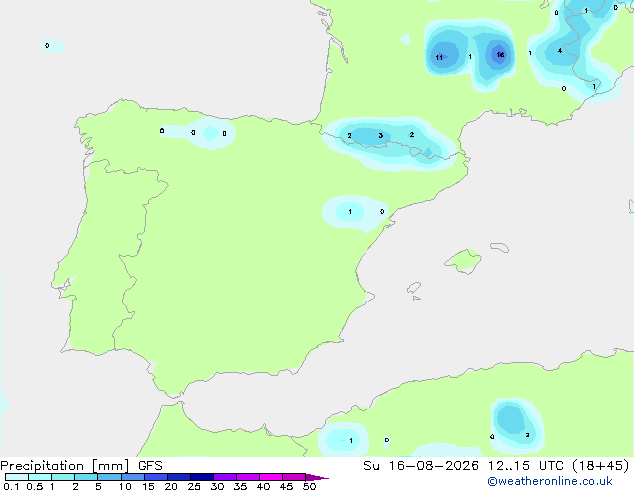Click the '0' value over the Atlantic Ocean
The width and height of the screenshot is (634, 490).
tap(47, 45)
